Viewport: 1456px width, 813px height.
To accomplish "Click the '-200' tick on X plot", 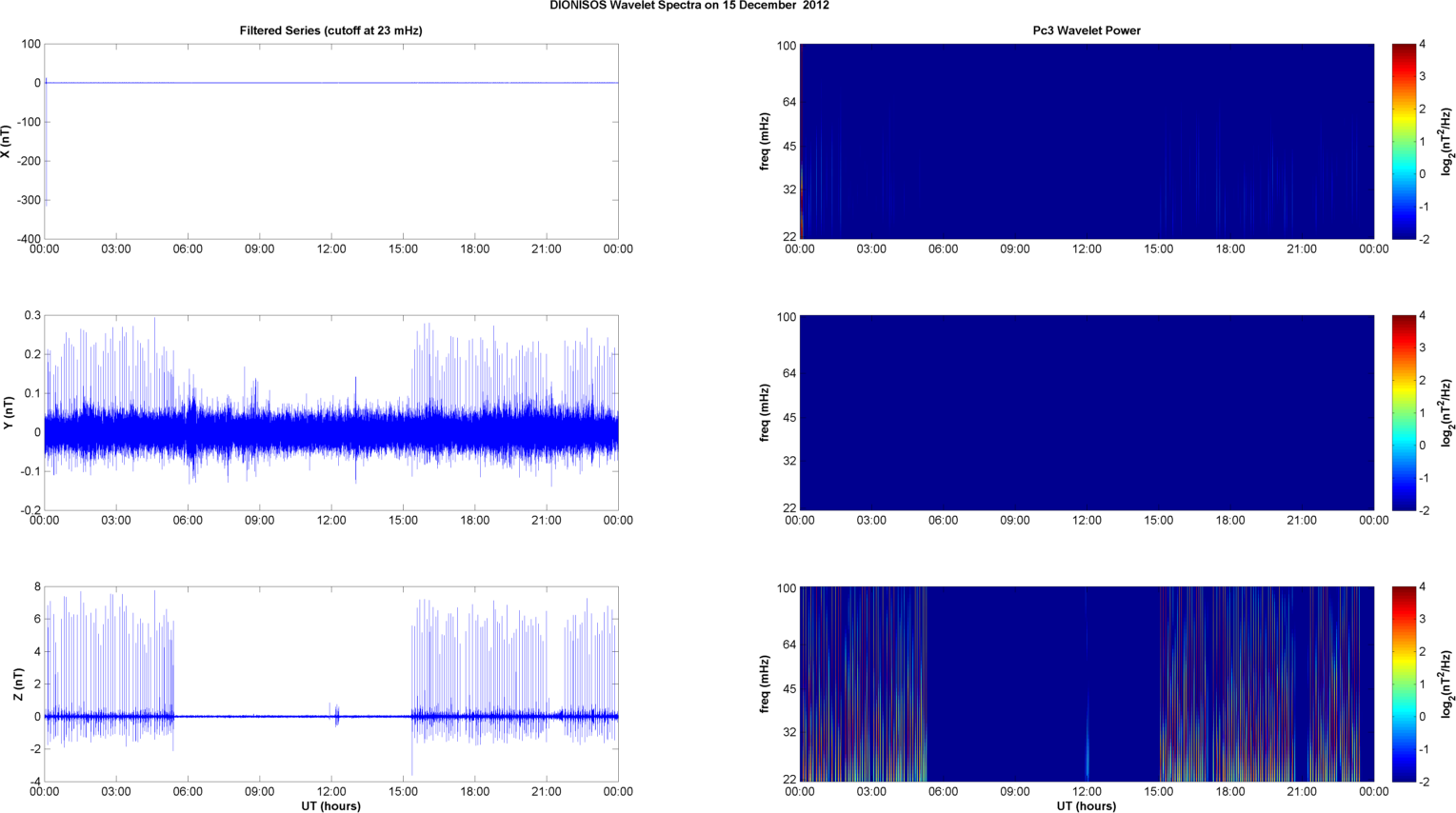I will [29, 161].
